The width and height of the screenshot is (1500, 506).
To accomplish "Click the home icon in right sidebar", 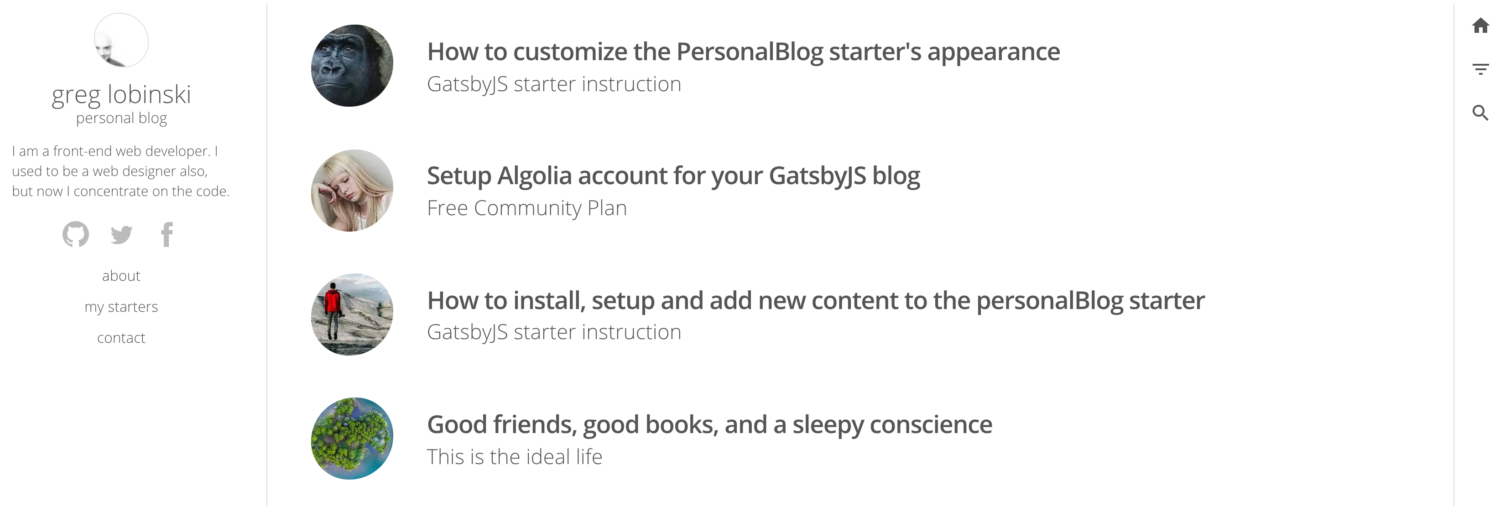I will pos(1480,26).
